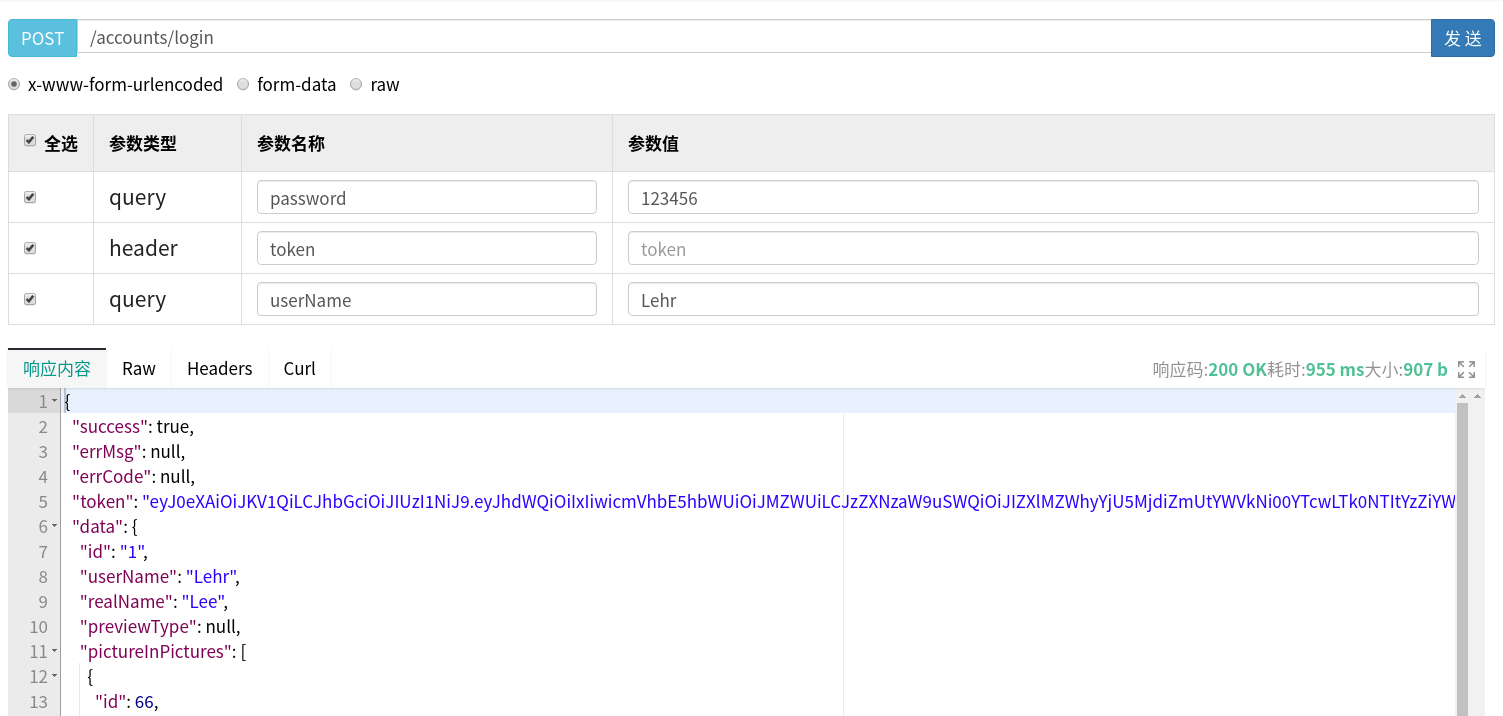Collapse the data object at line 6
The height and width of the screenshot is (716, 1503).
(x=54, y=526)
